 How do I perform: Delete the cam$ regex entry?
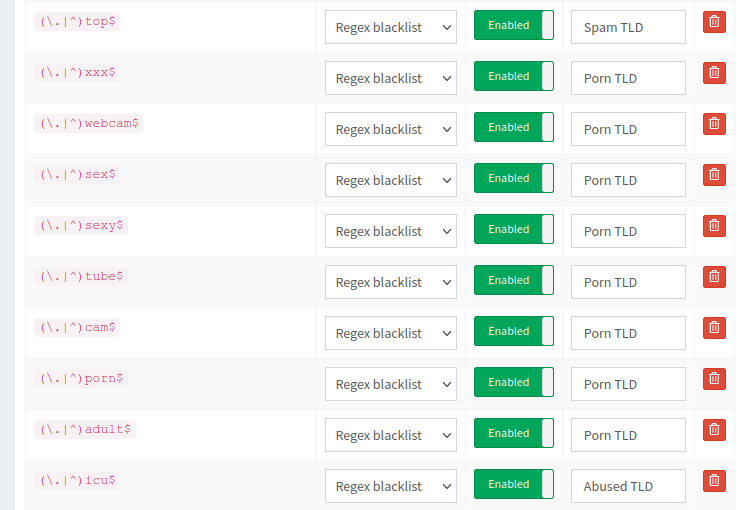click(714, 328)
